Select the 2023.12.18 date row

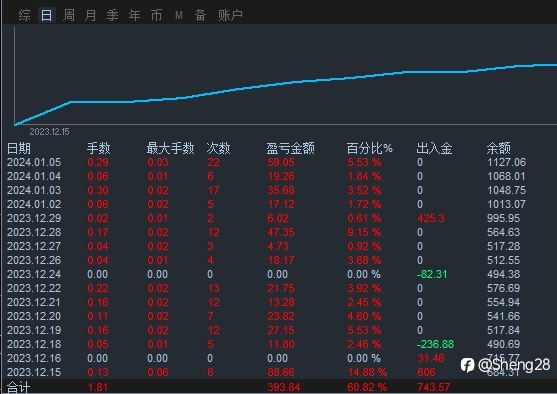(34, 344)
